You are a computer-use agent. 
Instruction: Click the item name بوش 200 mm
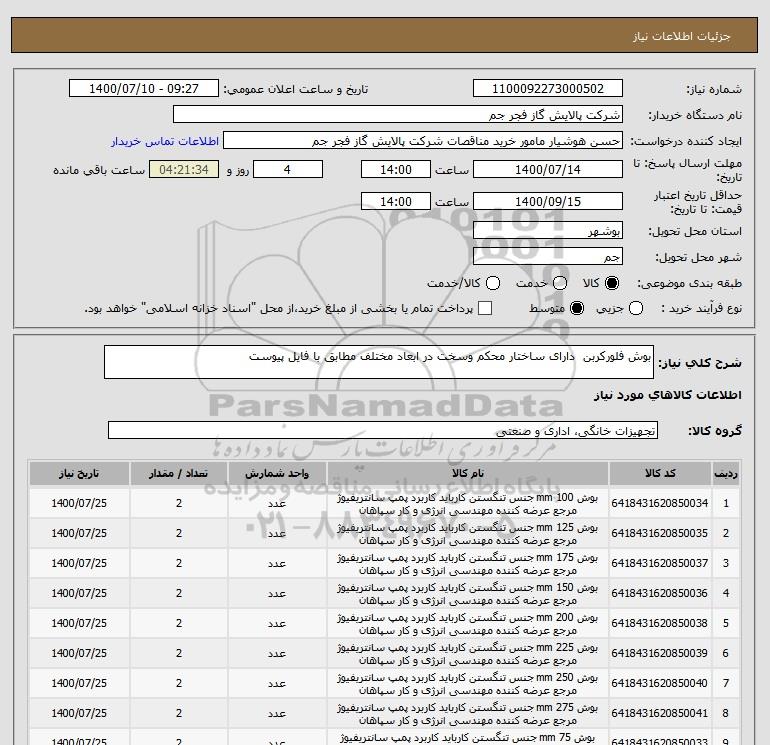tap(468, 624)
